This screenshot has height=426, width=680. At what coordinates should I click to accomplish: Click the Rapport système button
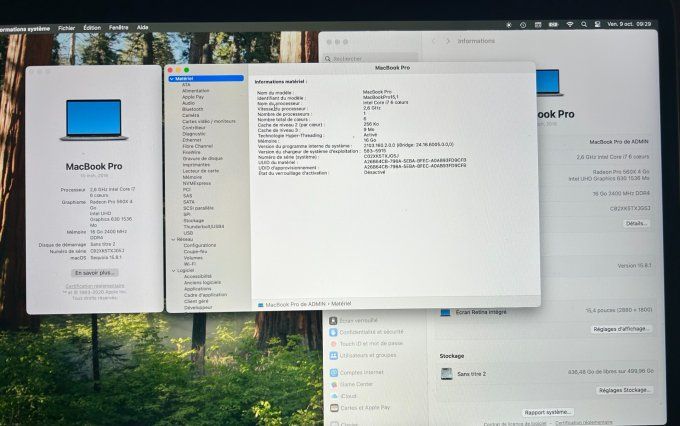[x=548, y=412]
